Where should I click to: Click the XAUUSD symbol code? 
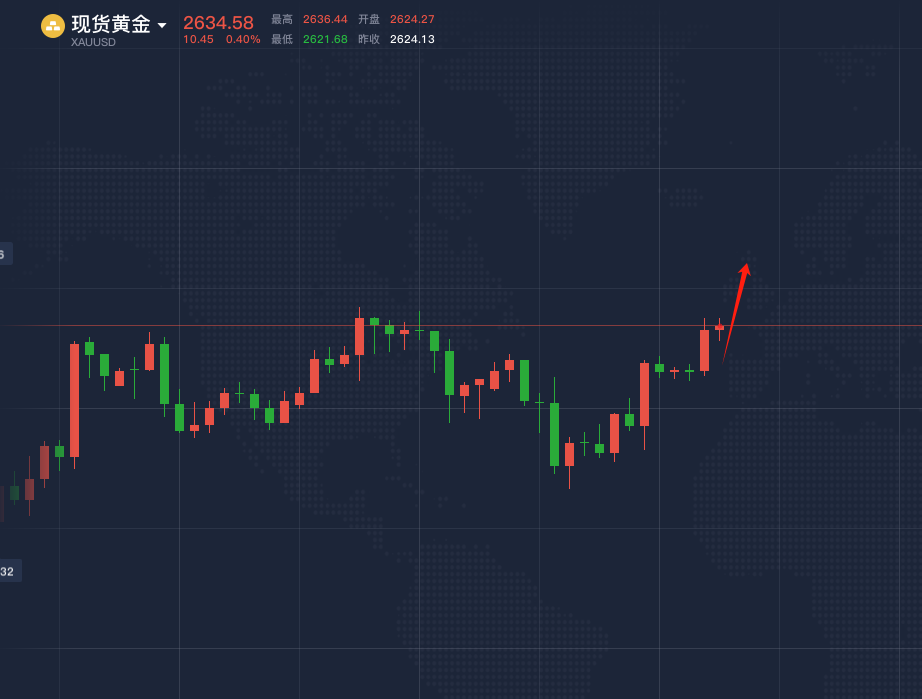(93, 42)
